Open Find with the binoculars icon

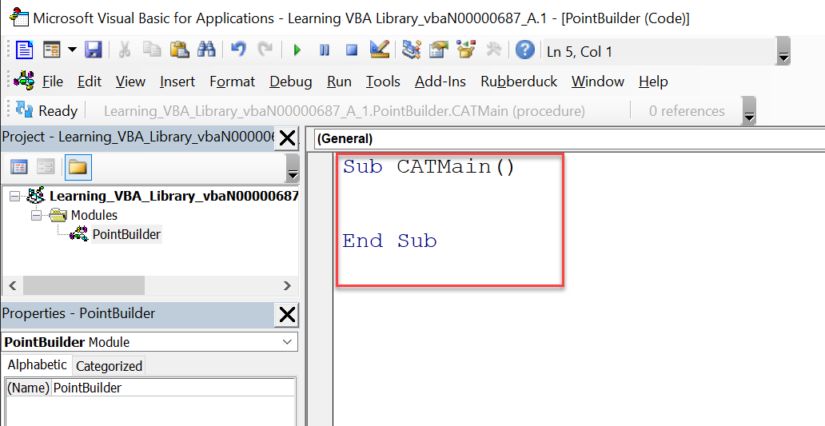coord(206,50)
